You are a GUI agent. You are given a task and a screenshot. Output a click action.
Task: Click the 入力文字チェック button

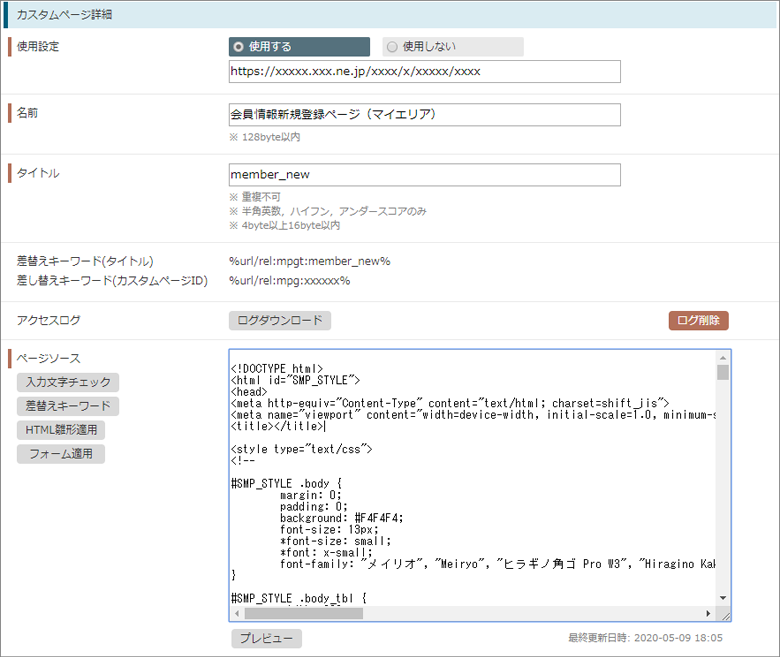point(68,382)
